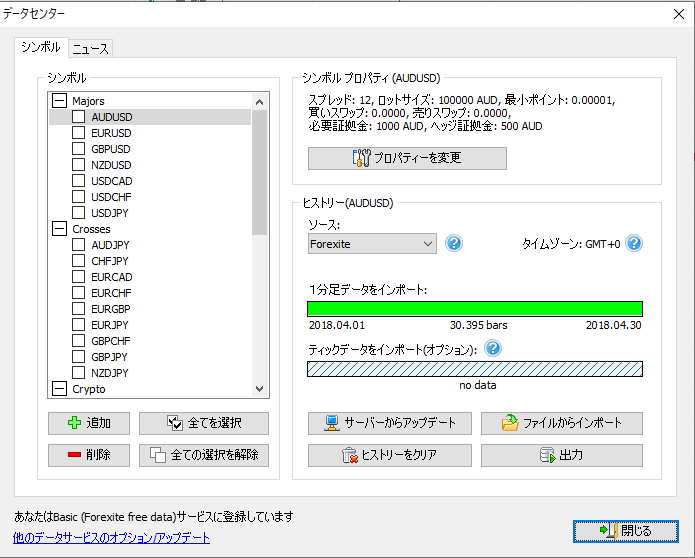
Task: Click symbol list scroll up arrow
Action: coord(260,102)
